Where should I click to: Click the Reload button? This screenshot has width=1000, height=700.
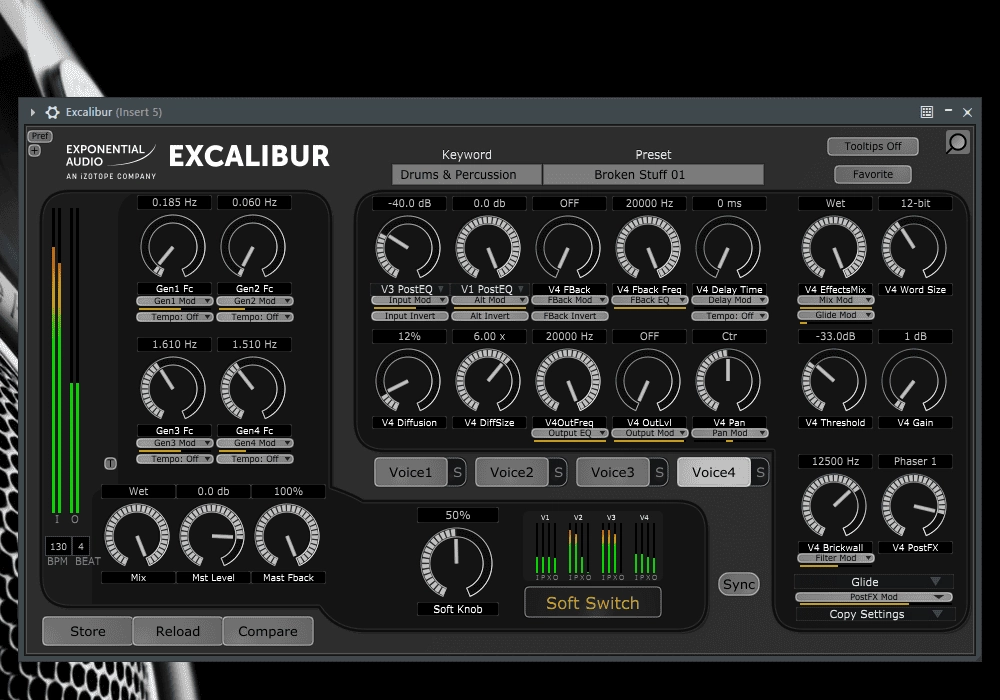(177, 631)
